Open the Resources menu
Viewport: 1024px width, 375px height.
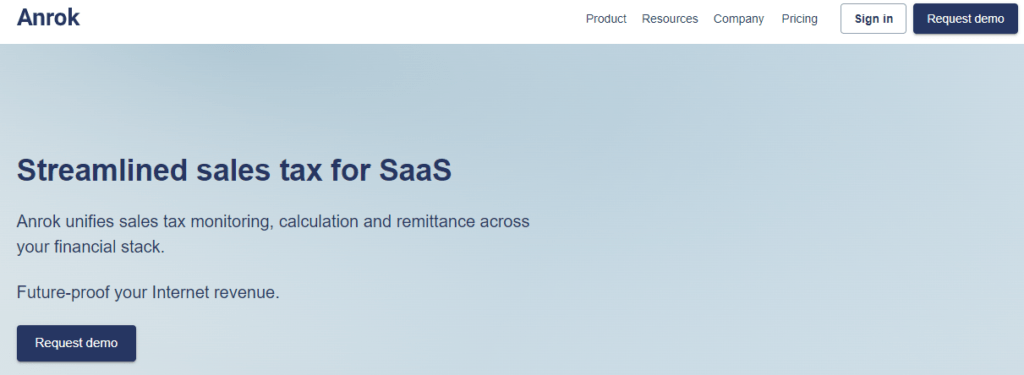pyautogui.click(x=670, y=19)
